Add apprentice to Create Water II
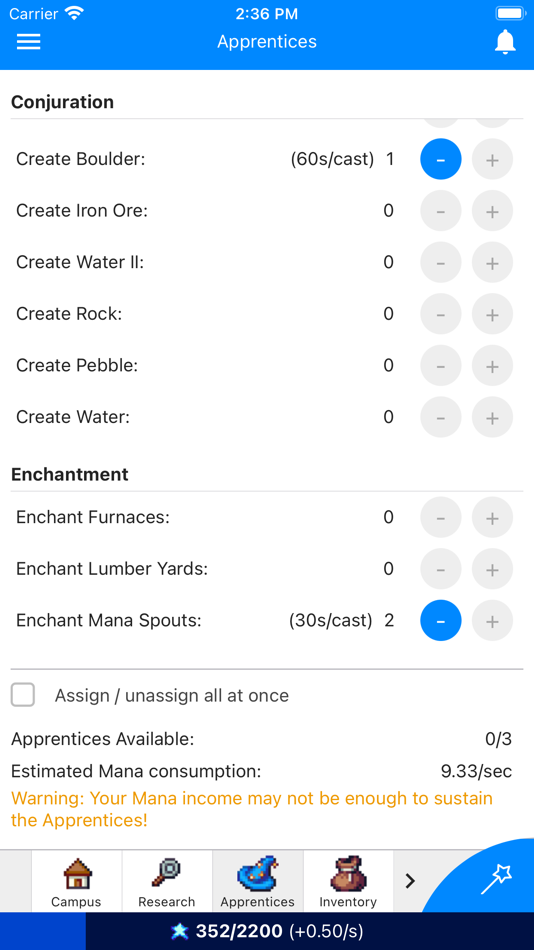 [492, 262]
